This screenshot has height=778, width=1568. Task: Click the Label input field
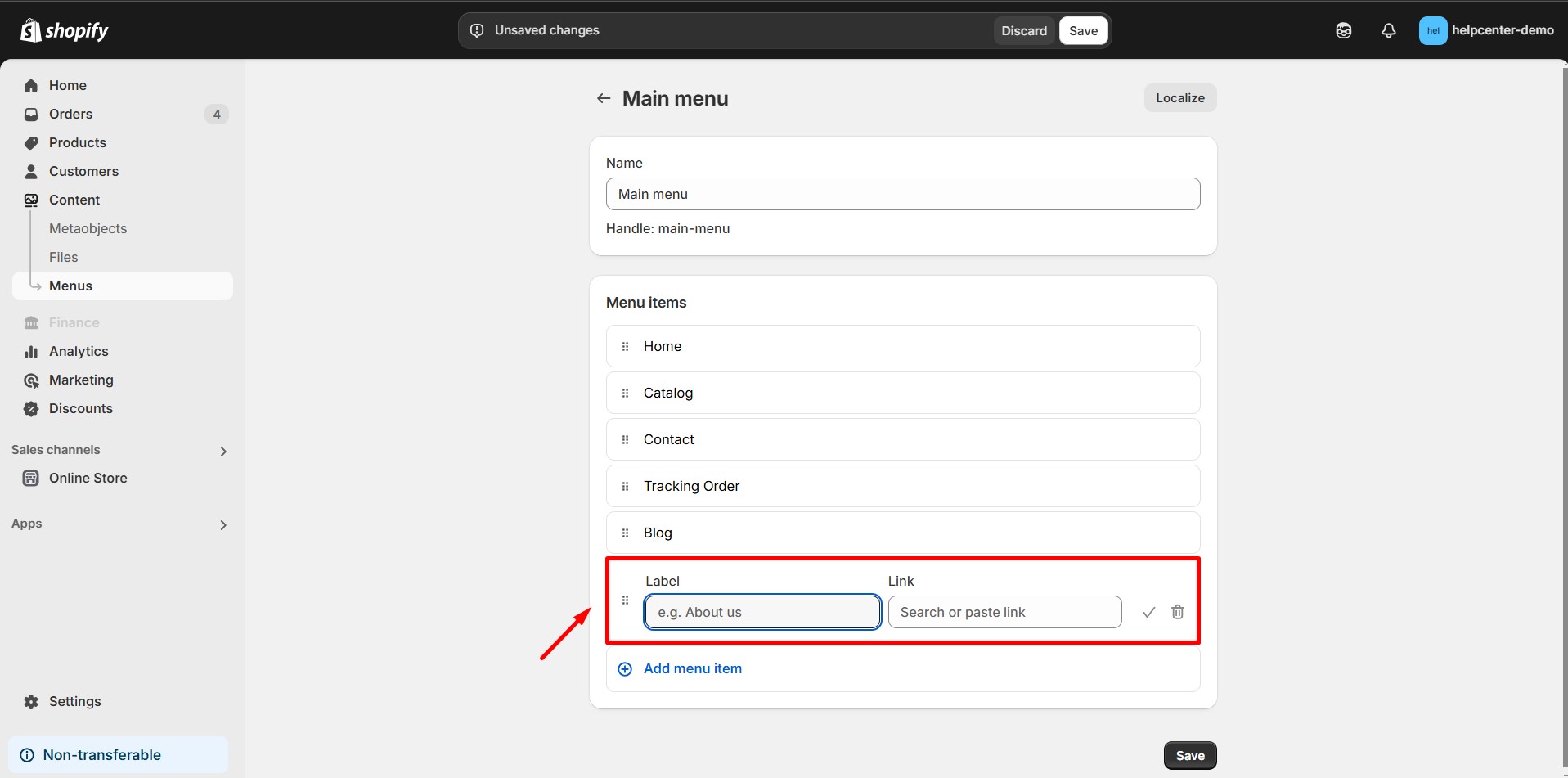pos(762,612)
